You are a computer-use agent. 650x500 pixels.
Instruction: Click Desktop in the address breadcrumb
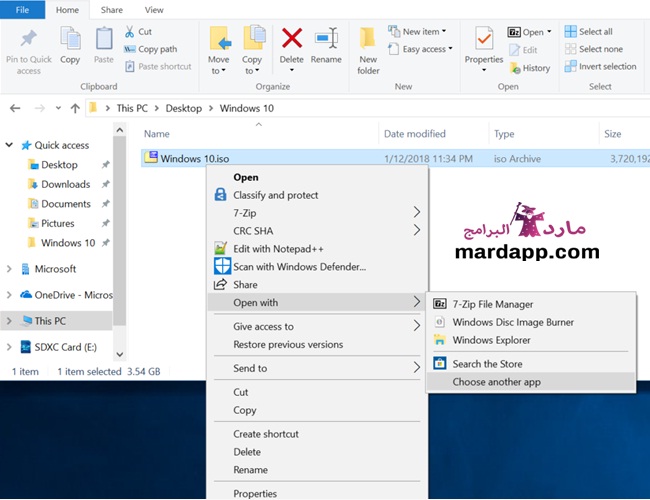[184, 108]
